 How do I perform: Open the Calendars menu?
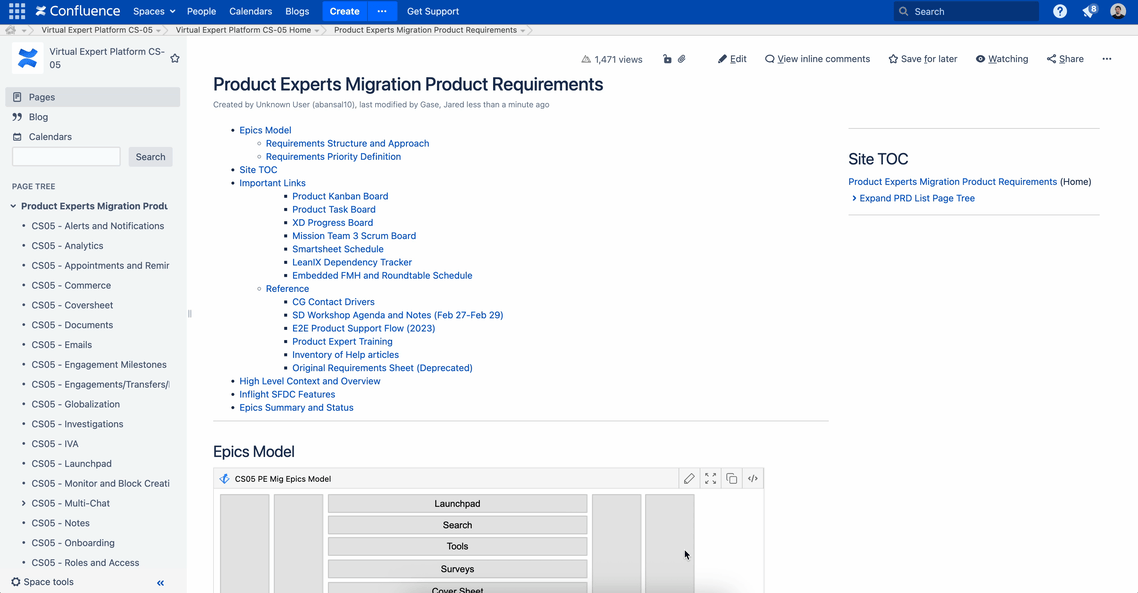coord(250,11)
